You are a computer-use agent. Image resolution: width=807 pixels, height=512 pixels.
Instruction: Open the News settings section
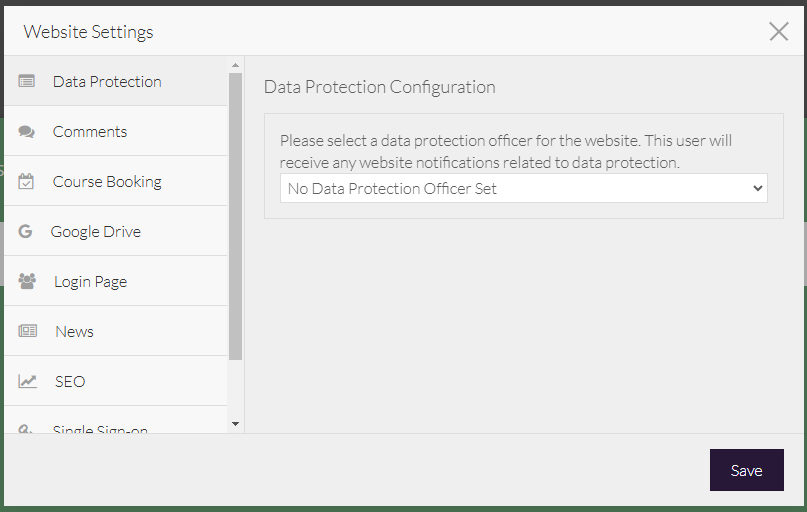[74, 331]
